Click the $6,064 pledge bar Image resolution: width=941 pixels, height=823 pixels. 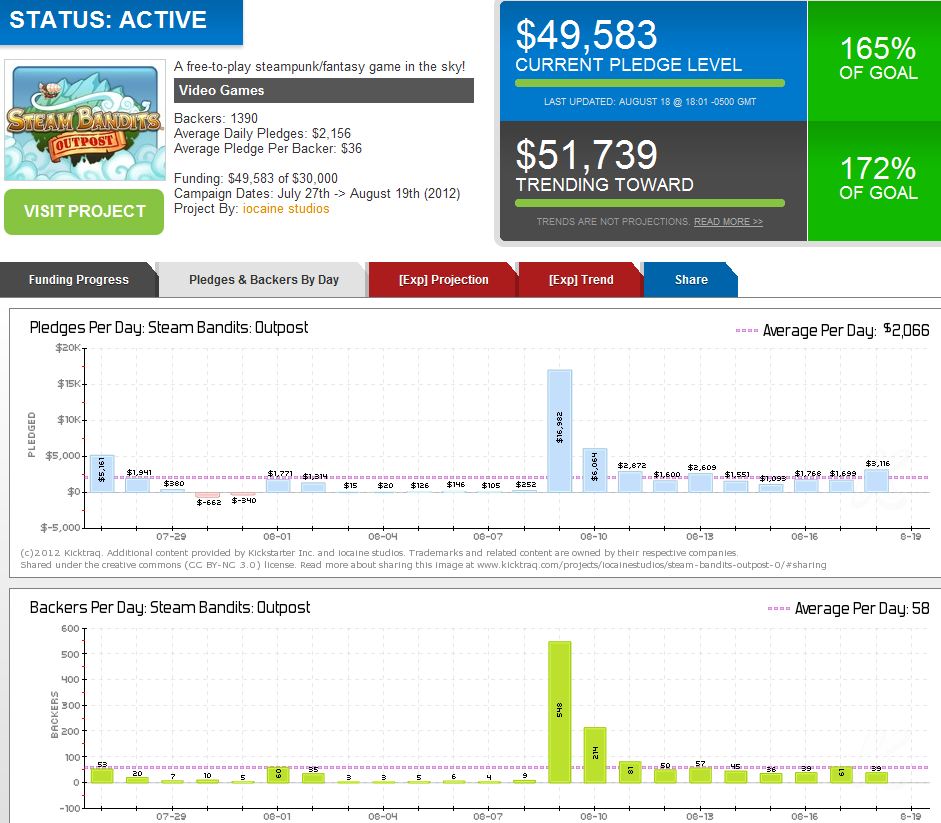[x=595, y=470]
